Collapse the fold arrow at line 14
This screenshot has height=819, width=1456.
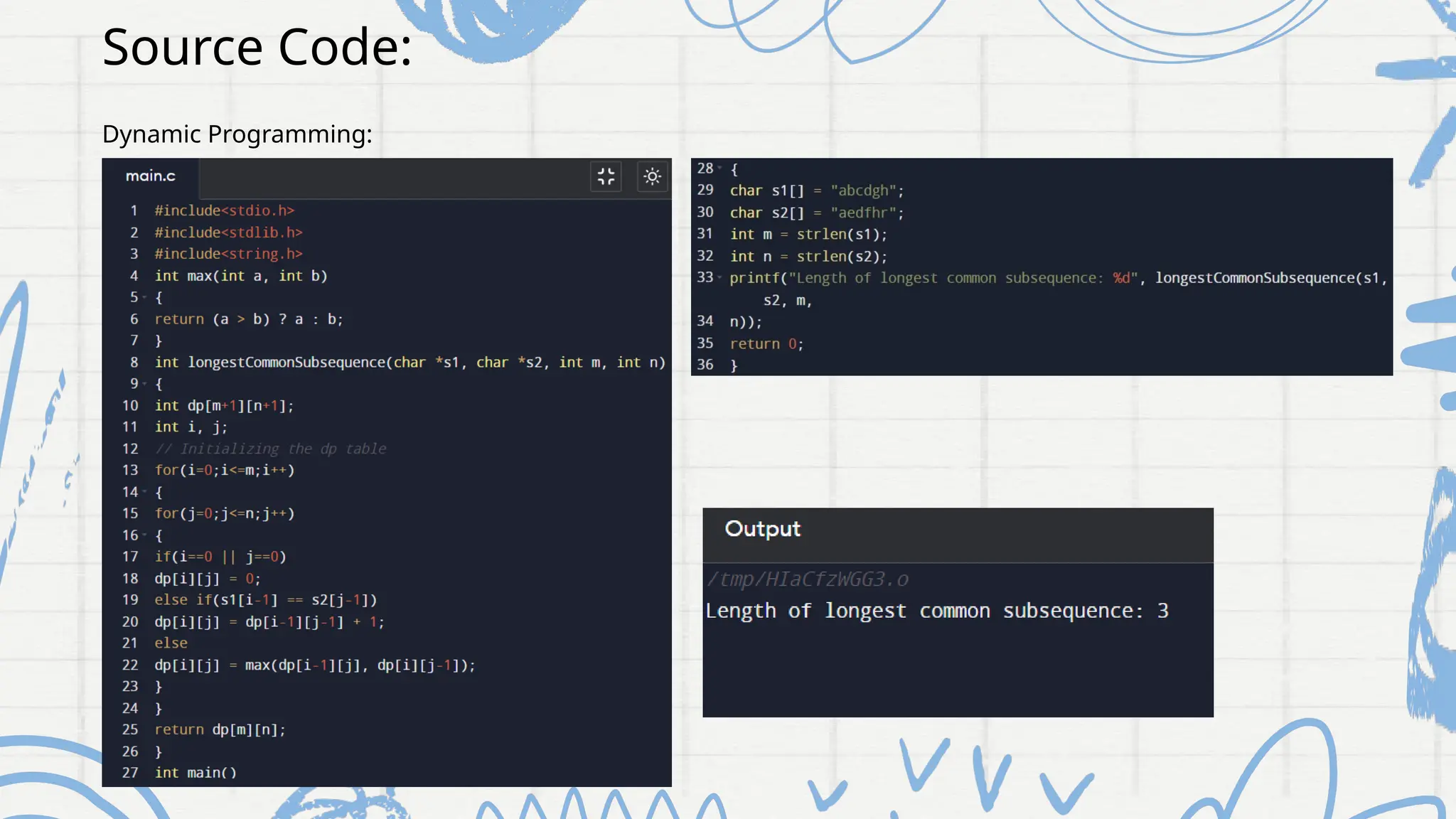pyautogui.click(x=145, y=492)
